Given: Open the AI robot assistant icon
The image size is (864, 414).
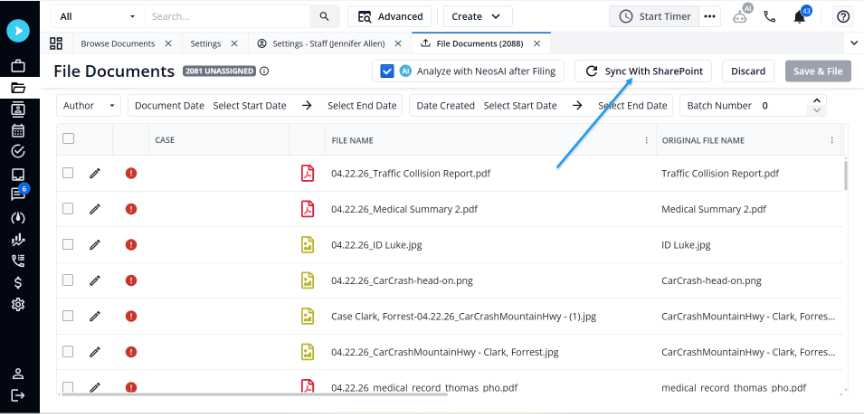Looking at the screenshot, I should click(742, 15).
